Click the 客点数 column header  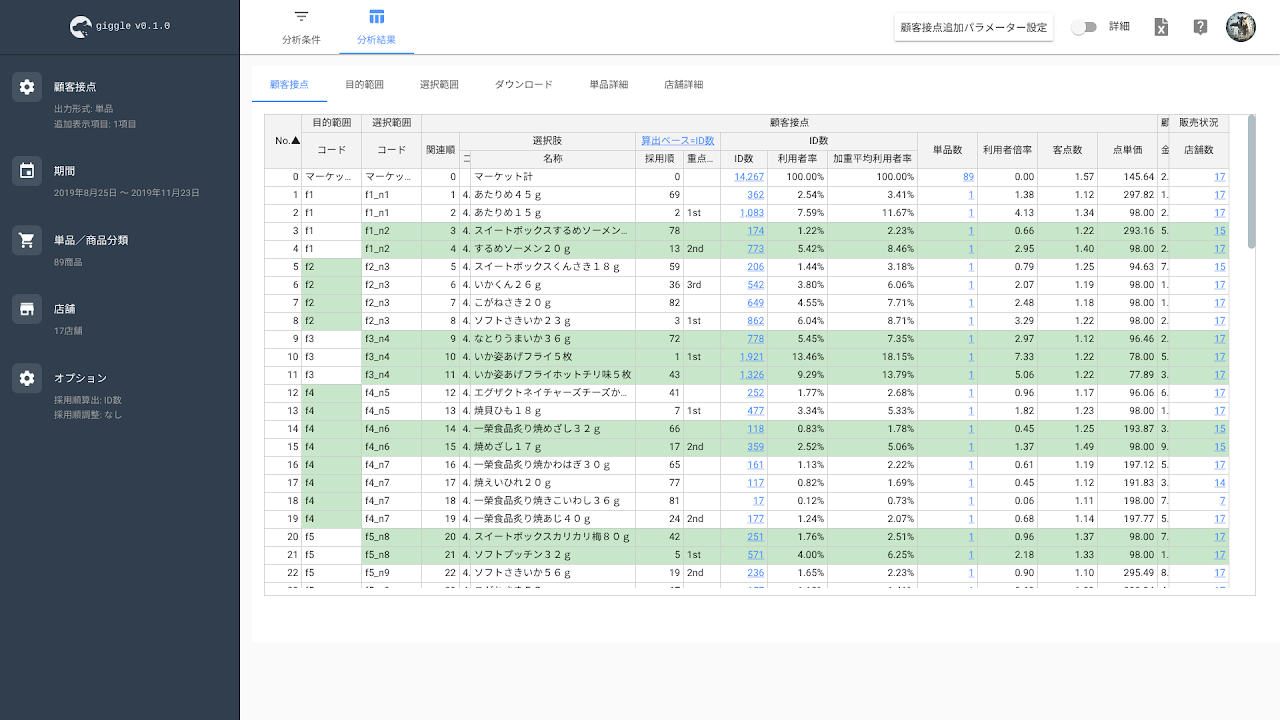[x=1067, y=150]
